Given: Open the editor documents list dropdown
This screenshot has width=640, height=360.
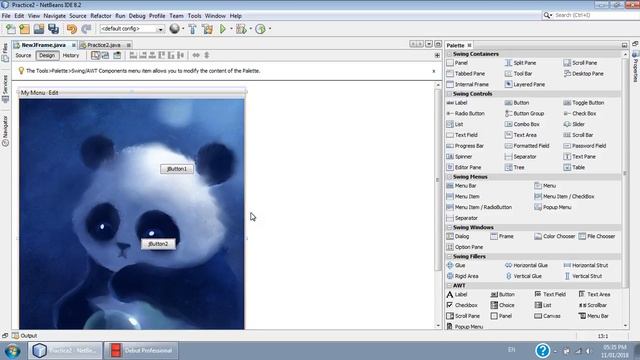Looking at the screenshot, I should coord(429,44).
